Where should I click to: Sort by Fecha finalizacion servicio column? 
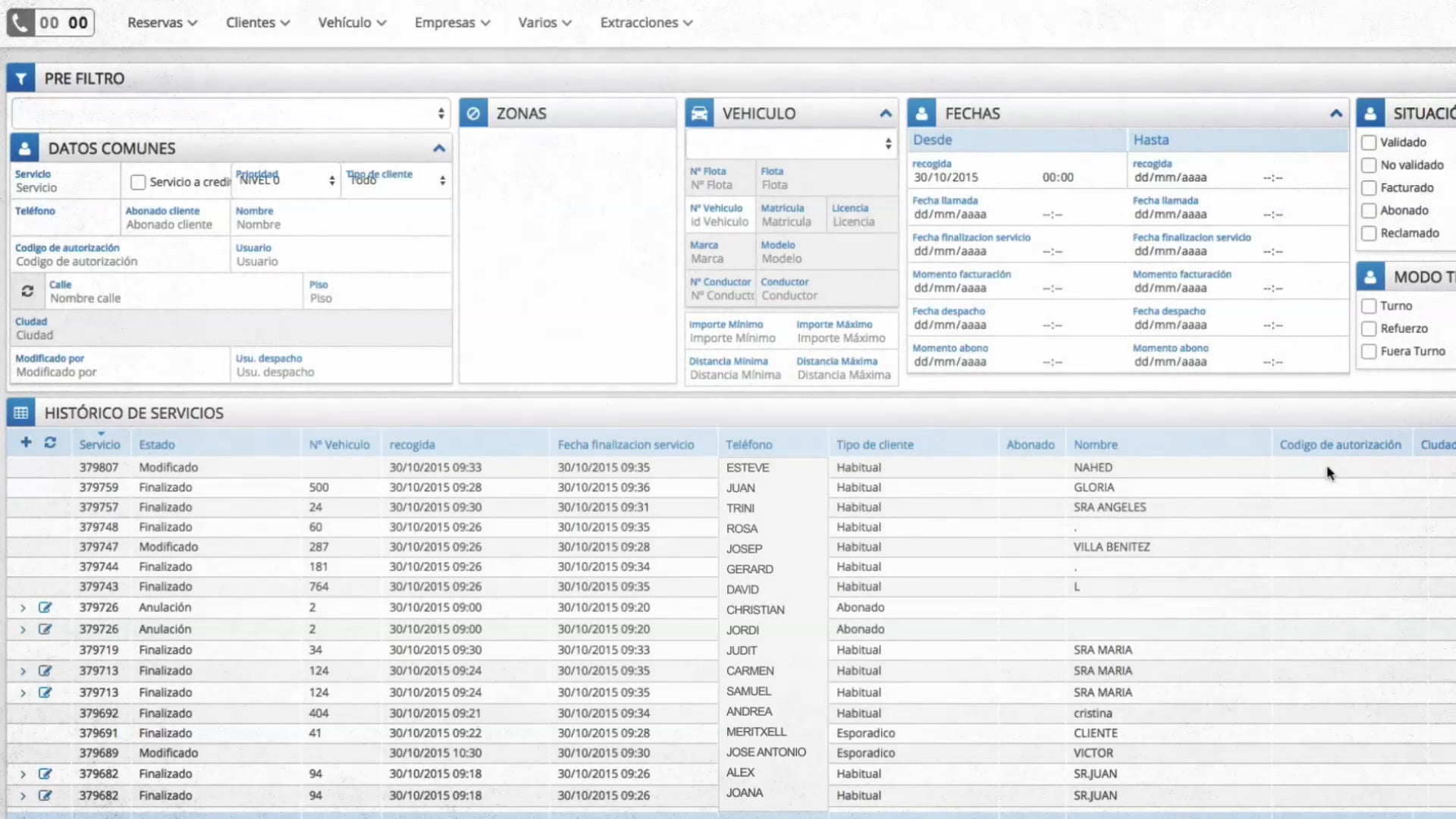coord(626,445)
